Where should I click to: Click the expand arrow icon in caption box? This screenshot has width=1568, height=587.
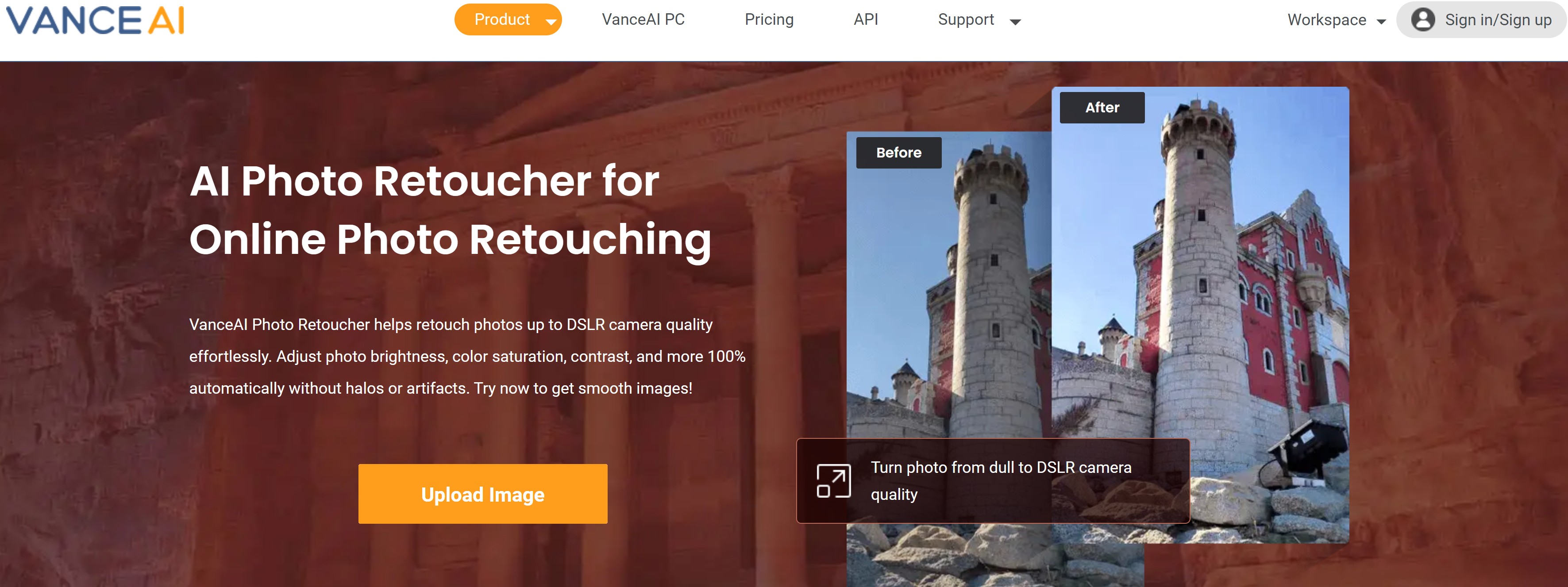[833, 480]
